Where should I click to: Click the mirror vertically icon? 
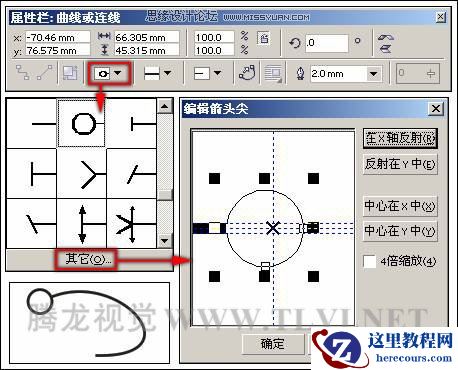[x=386, y=49]
